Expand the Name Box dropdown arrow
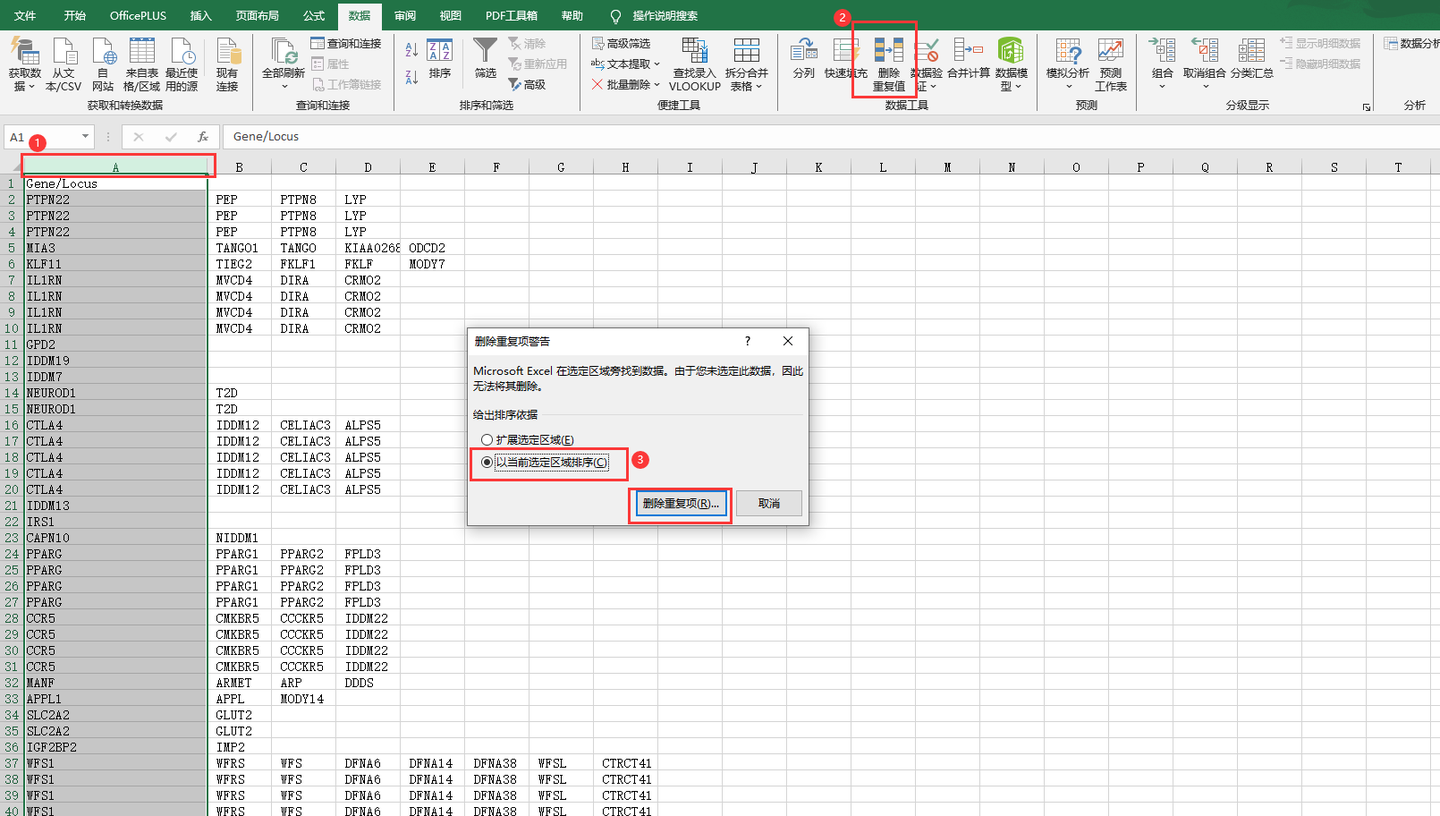 [85, 137]
